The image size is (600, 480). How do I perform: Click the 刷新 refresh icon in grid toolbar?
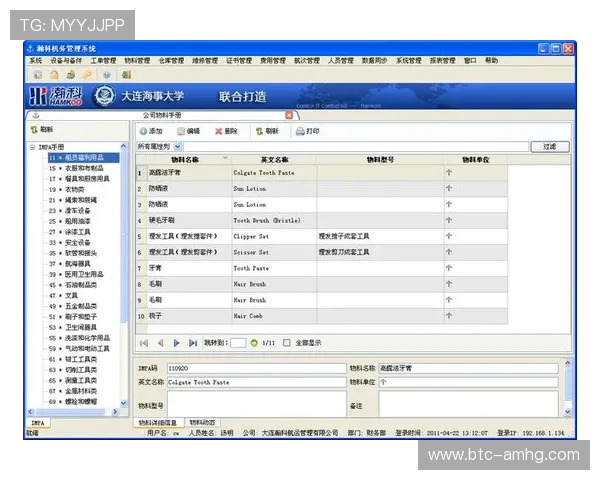(x=259, y=131)
